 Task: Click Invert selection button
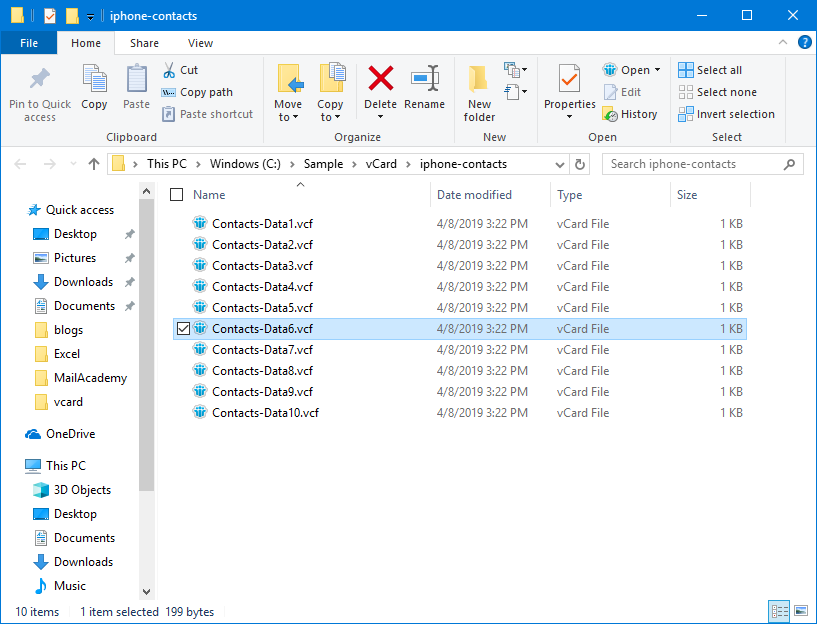(x=726, y=114)
